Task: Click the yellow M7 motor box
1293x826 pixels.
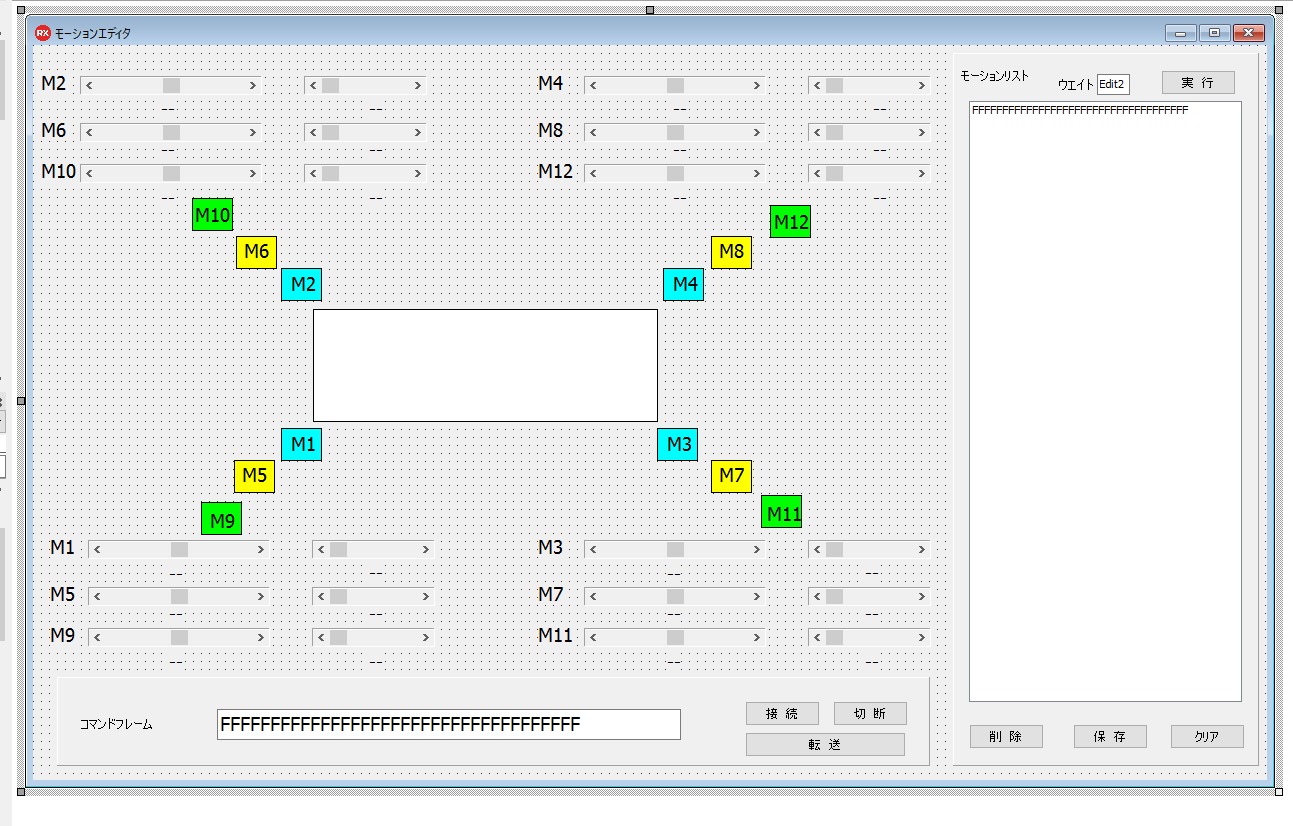Action: pyautogui.click(x=731, y=476)
